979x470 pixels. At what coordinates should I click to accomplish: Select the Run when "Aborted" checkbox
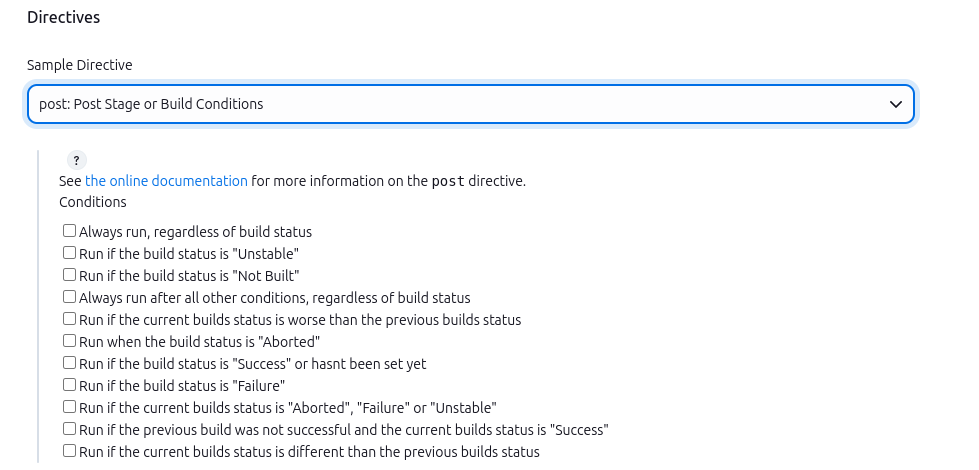coord(70,341)
